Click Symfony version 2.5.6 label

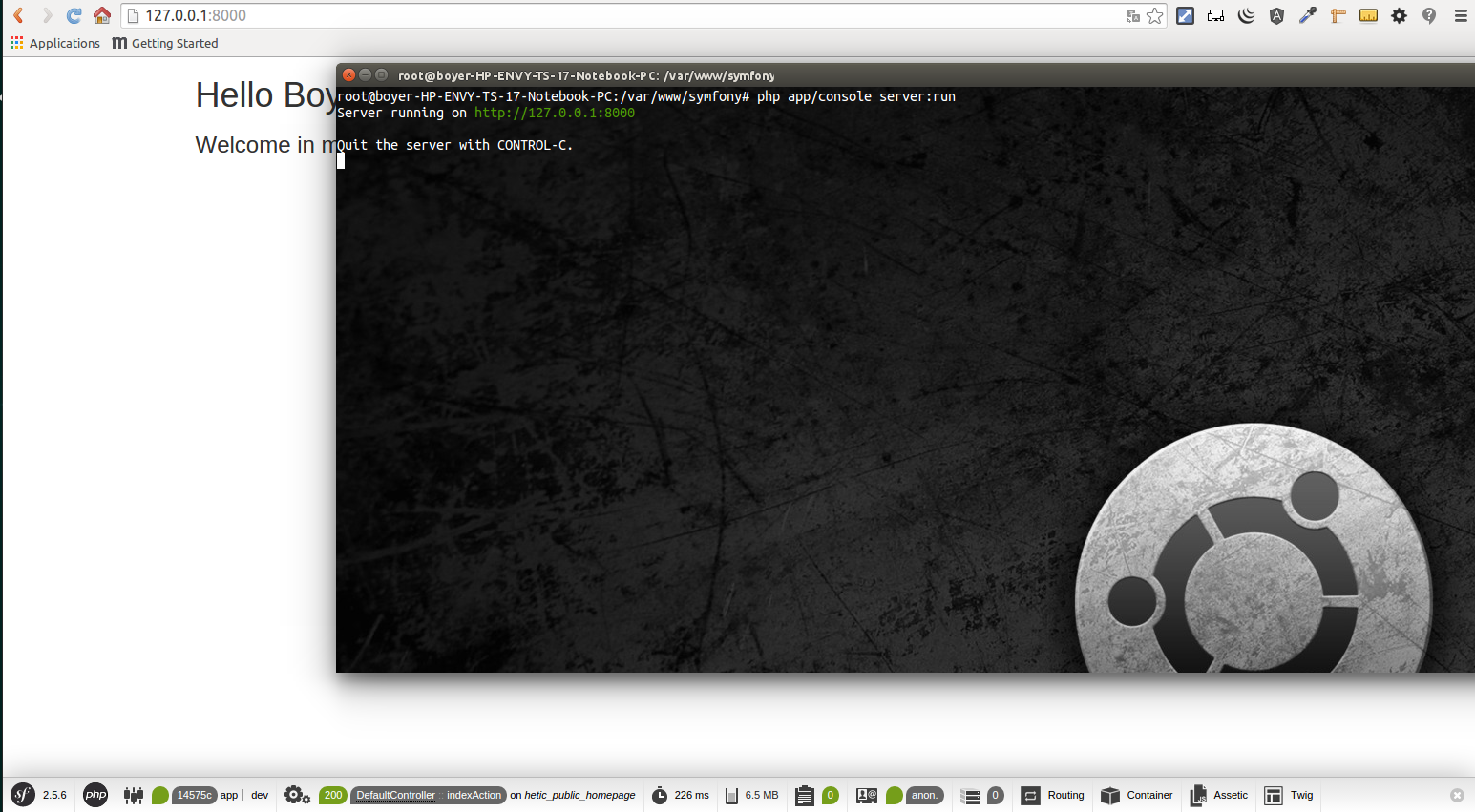coord(54,795)
